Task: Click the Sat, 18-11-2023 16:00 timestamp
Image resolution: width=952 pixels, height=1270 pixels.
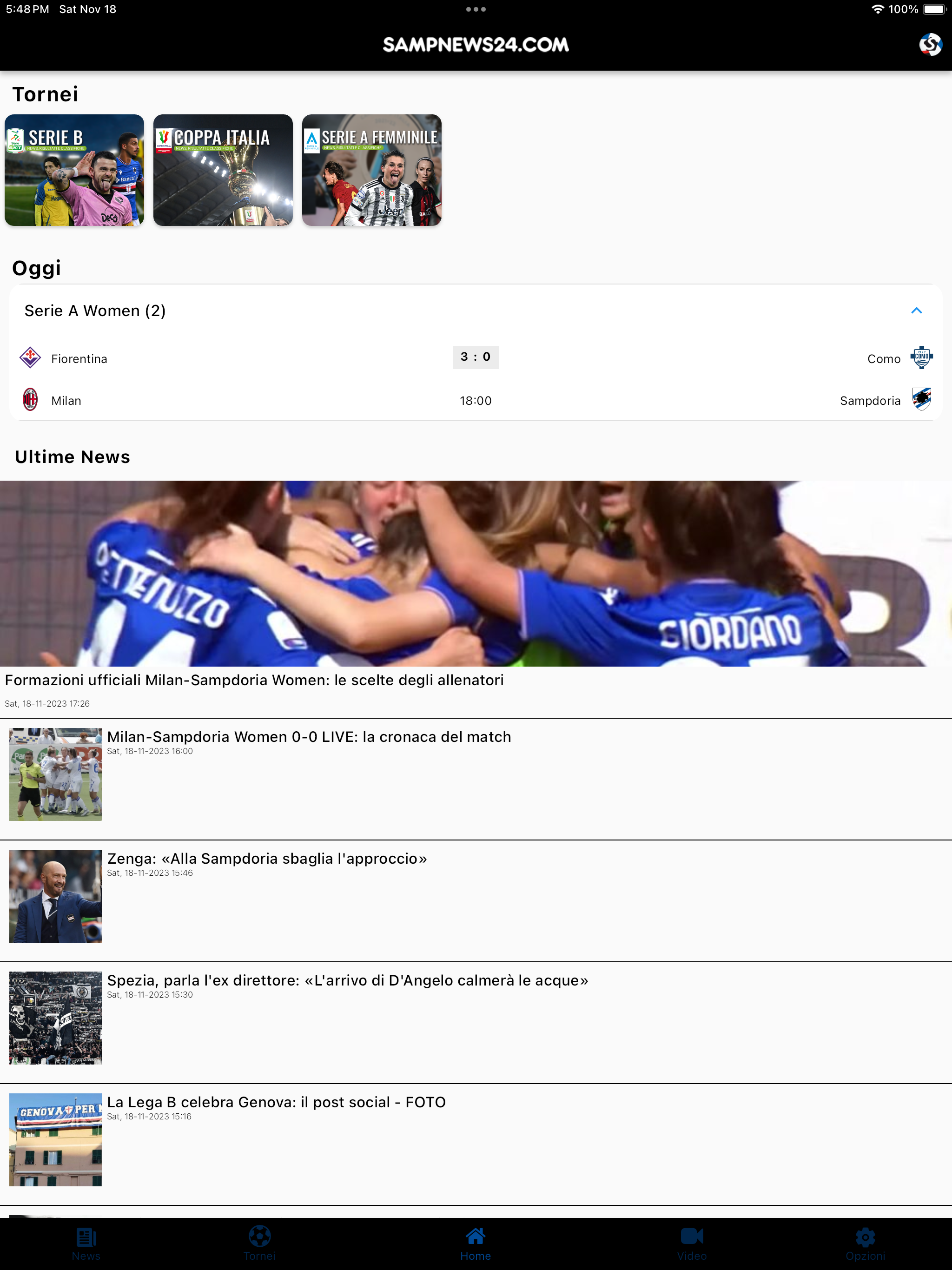Action: coord(150,752)
